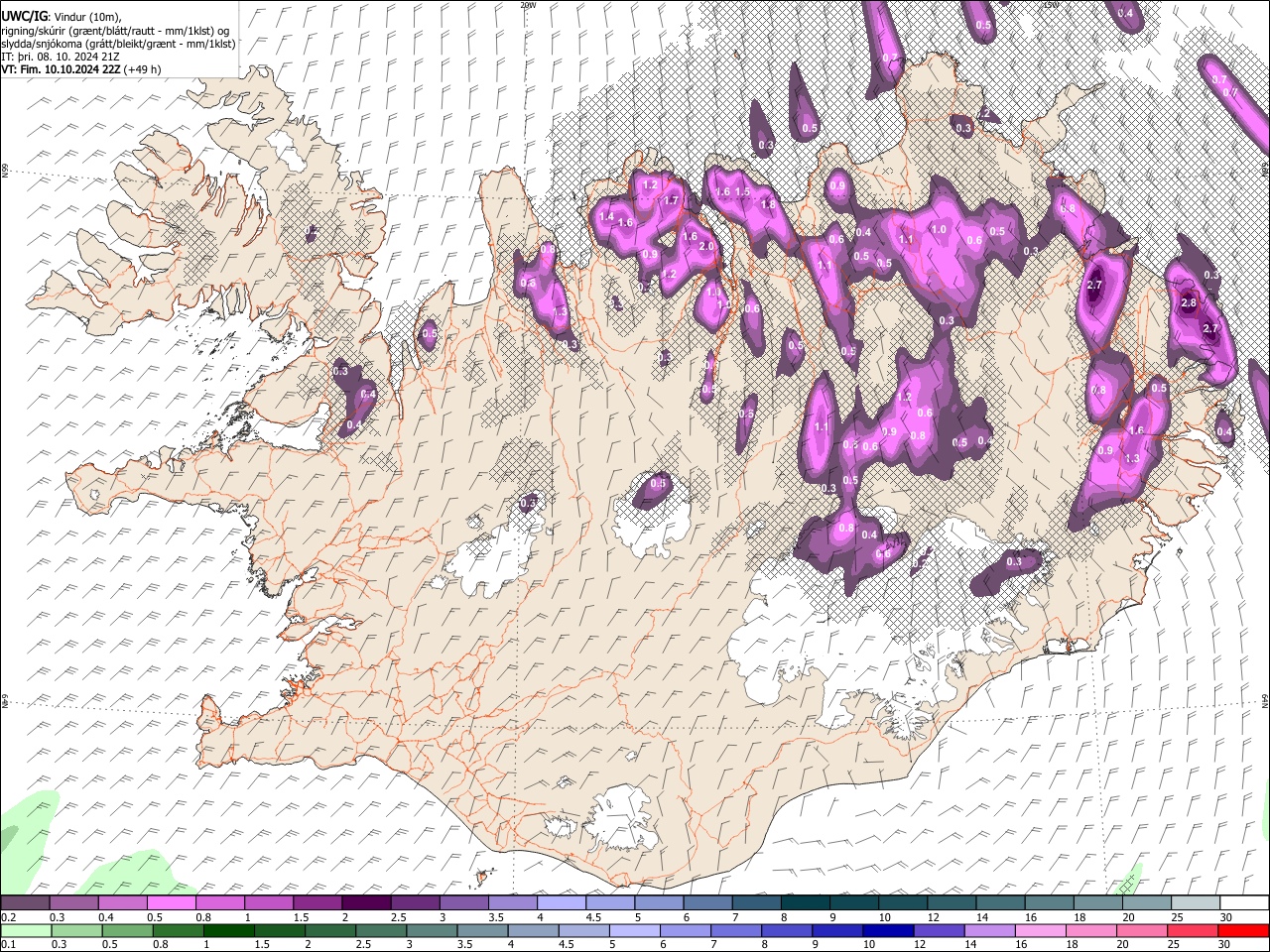Pick the dark teal upper swatch labeled 8
The height and width of the screenshot is (952, 1270).
(806, 903)
